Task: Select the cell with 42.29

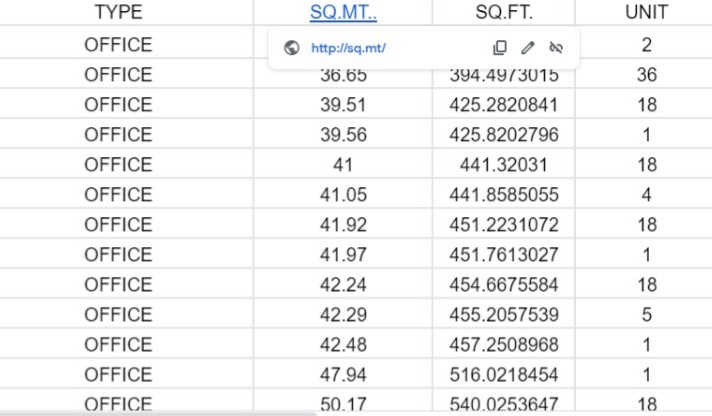Action: click(343, 314)
